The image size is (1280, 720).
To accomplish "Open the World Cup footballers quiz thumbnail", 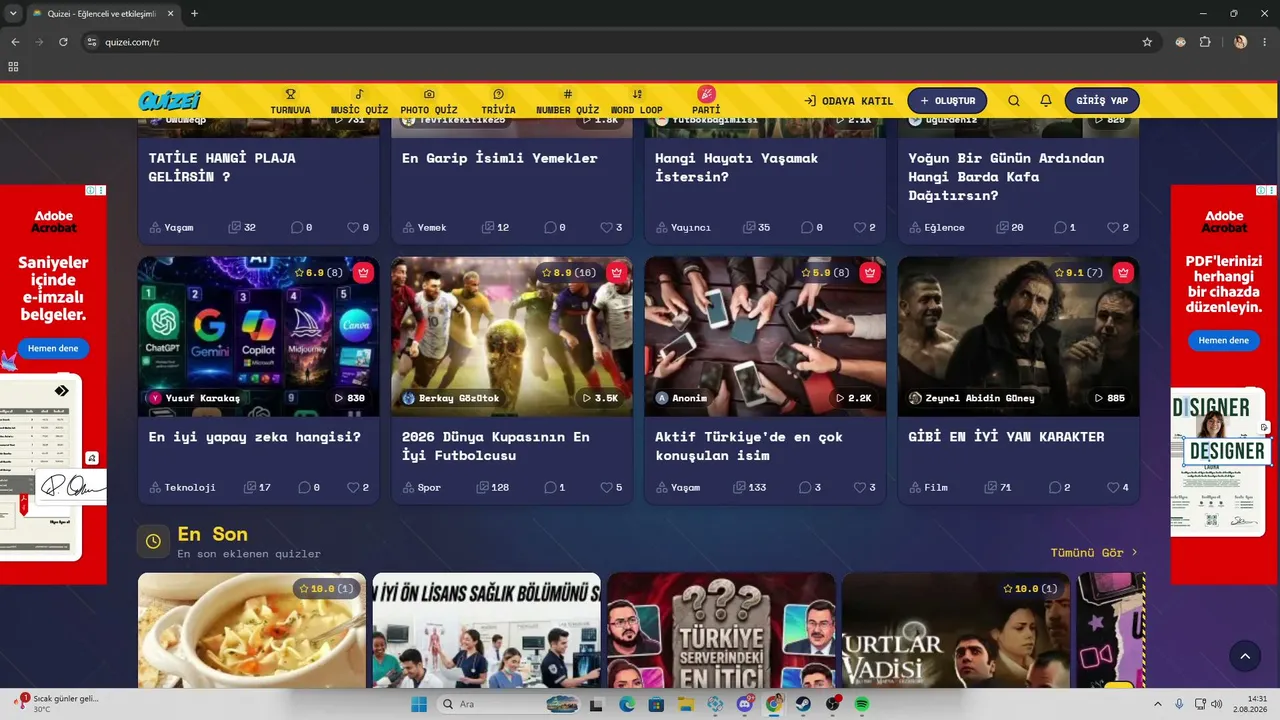I will coord(512,336).
